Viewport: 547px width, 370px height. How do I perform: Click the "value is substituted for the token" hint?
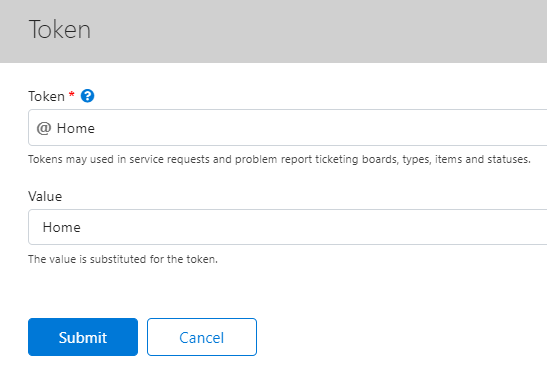[123, 259]
